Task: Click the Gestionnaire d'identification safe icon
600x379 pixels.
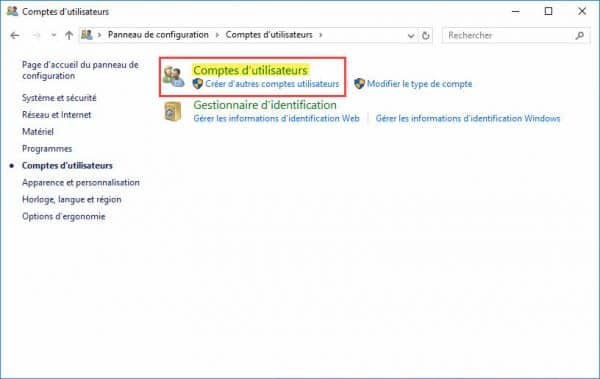Action: [x=173, y=111]
